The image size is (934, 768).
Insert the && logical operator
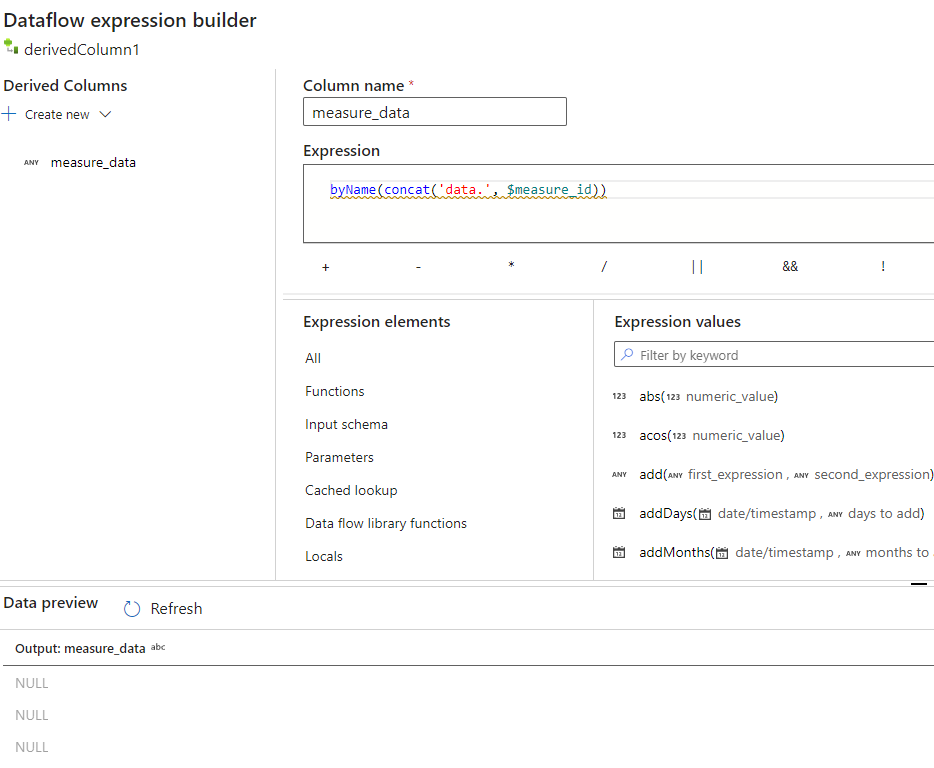tap(790, 267)
